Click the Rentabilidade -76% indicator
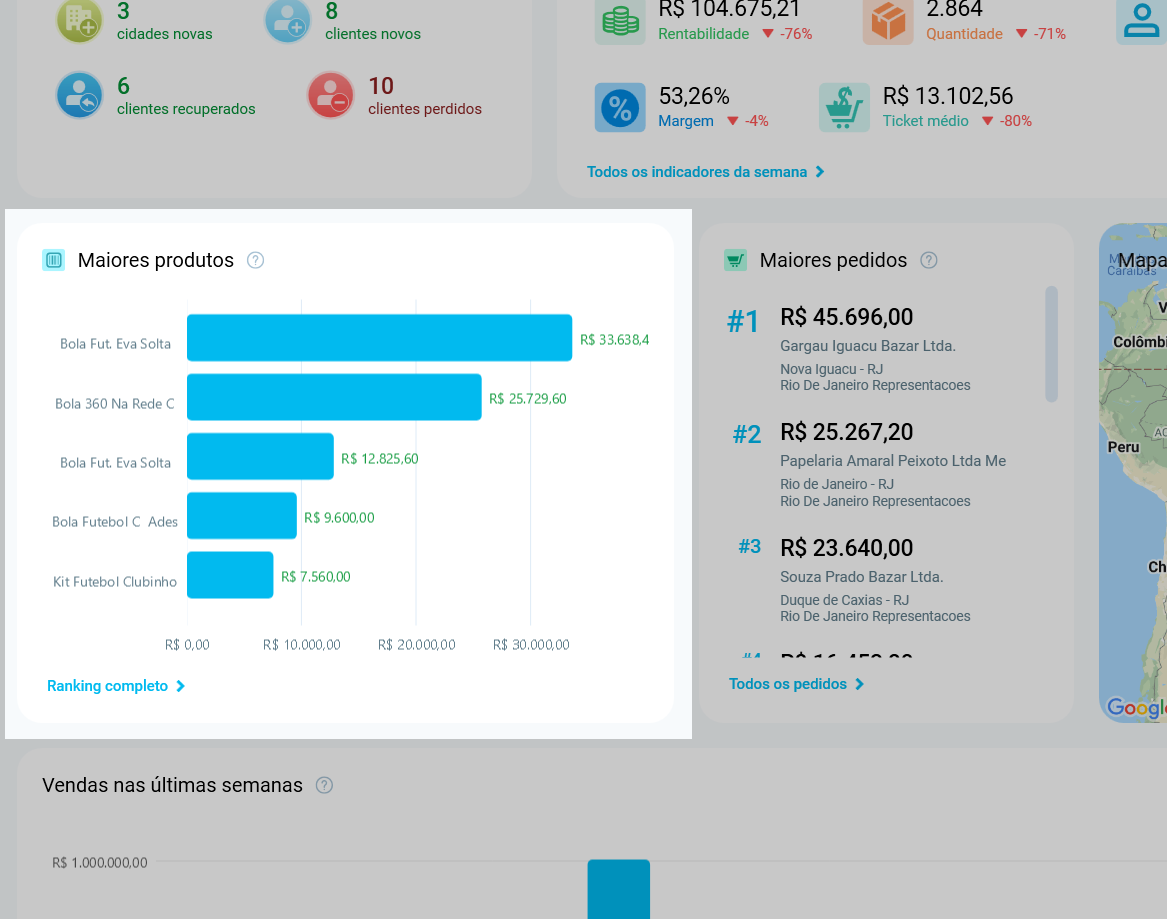The width and height of the screenshot is (1167, 919). pyautogui.click(x=787, y=34)
